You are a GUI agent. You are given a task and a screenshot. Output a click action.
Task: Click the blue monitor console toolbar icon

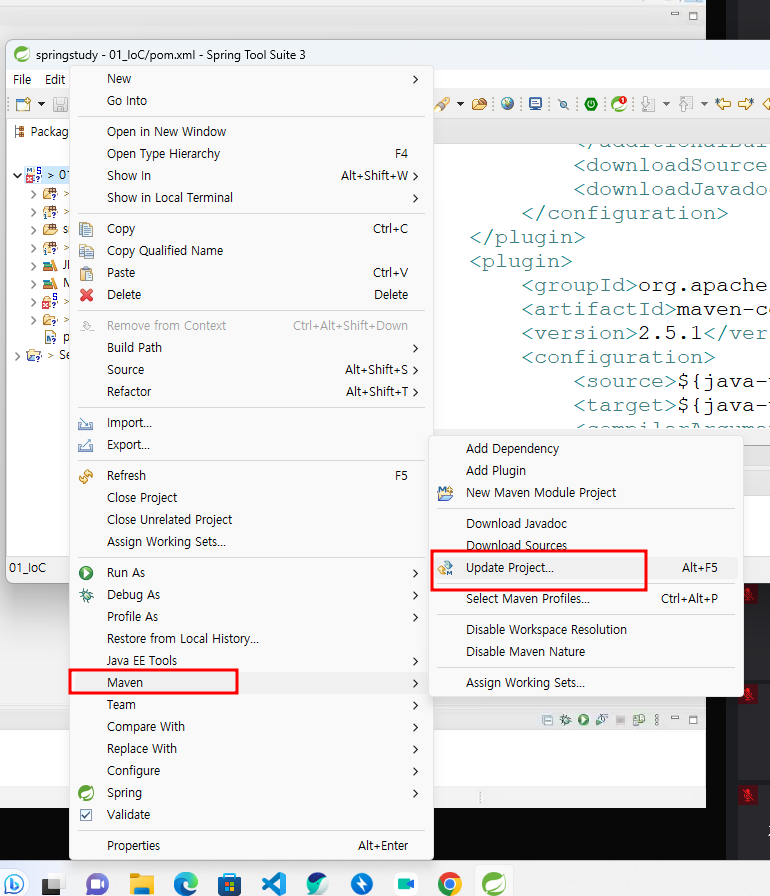pos(535,103)
